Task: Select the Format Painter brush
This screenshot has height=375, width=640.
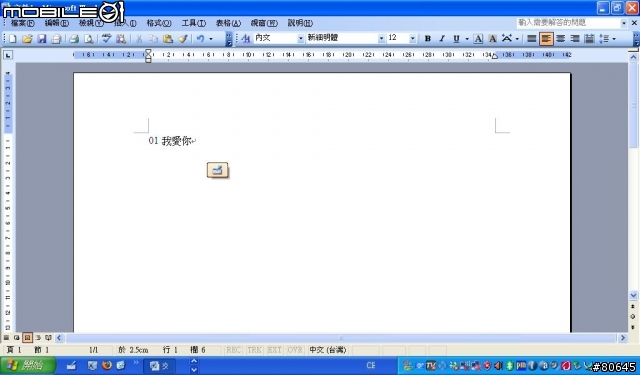Action: (183, 39)
